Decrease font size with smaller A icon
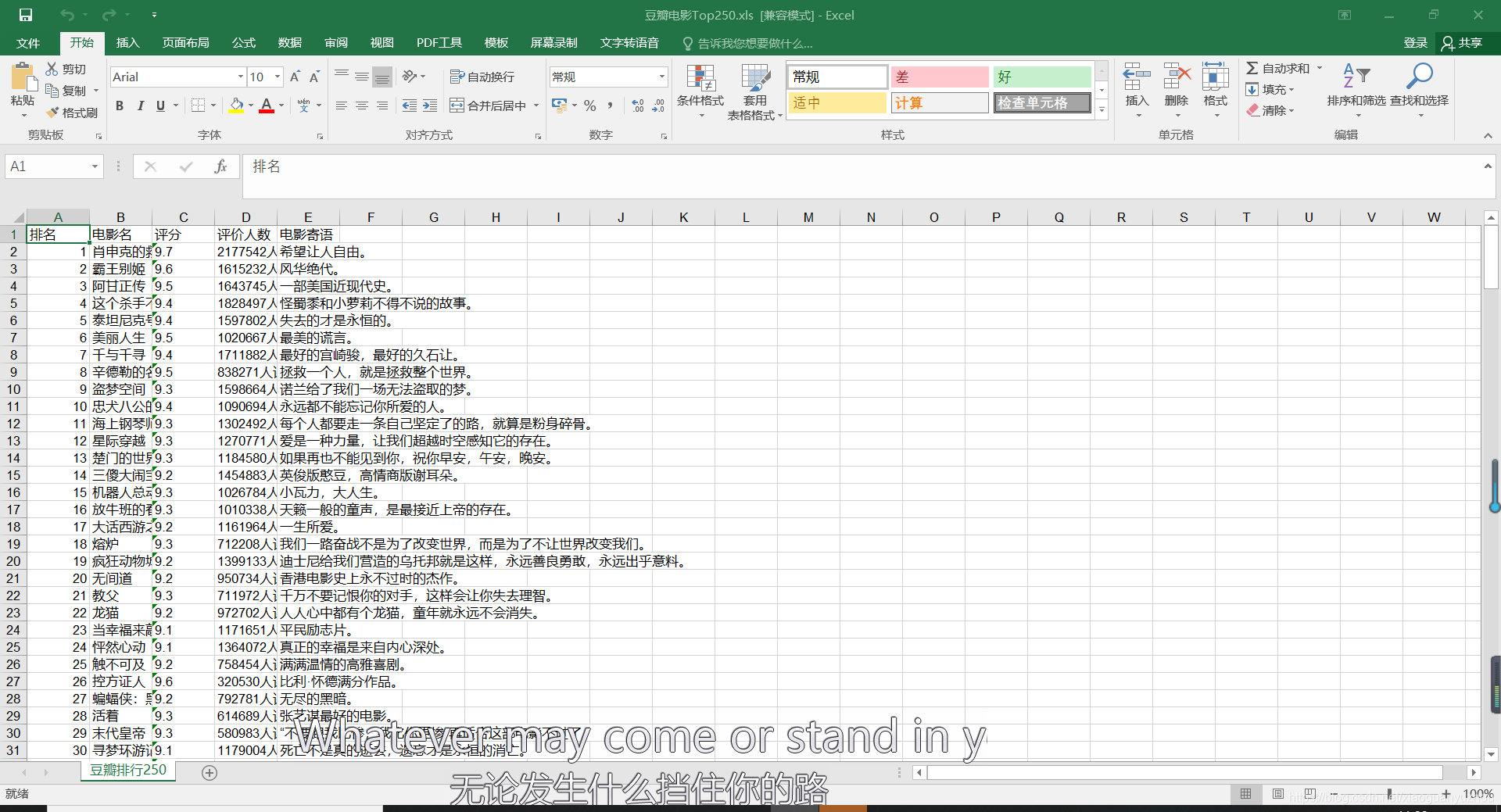The width and height of the screenshot is (1501, 812). 314,77
